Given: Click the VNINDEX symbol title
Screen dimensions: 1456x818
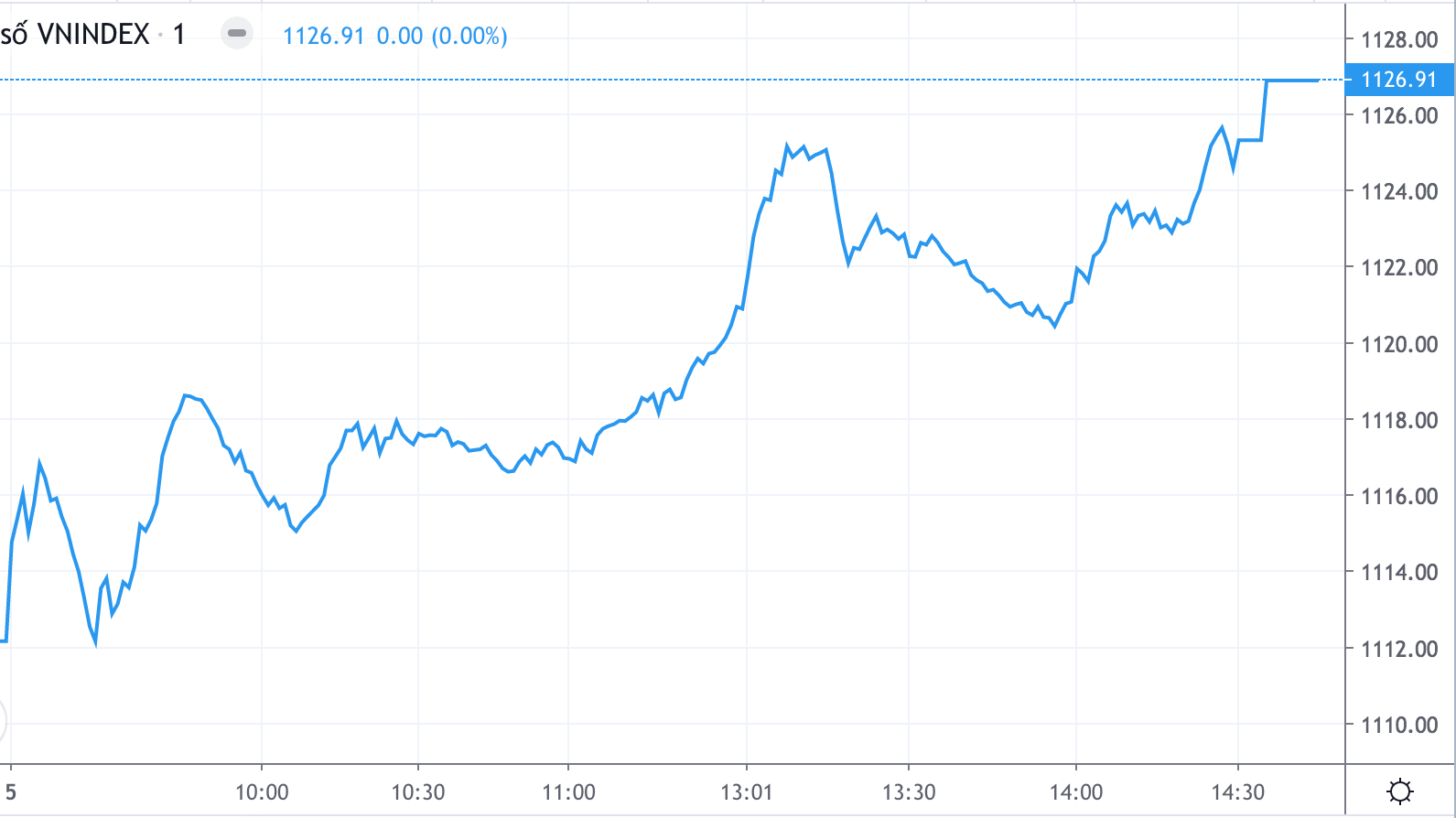Looking at the screenshot, I should click(92, 35).
